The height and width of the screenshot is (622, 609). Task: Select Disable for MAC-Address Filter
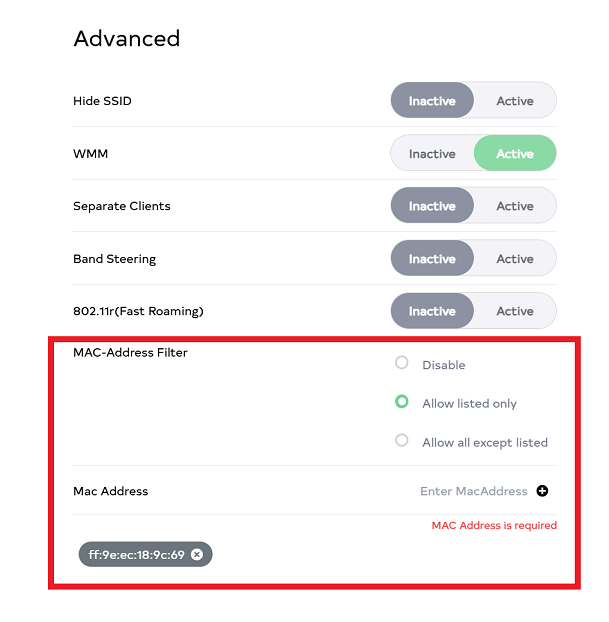(x=402, y=363)
